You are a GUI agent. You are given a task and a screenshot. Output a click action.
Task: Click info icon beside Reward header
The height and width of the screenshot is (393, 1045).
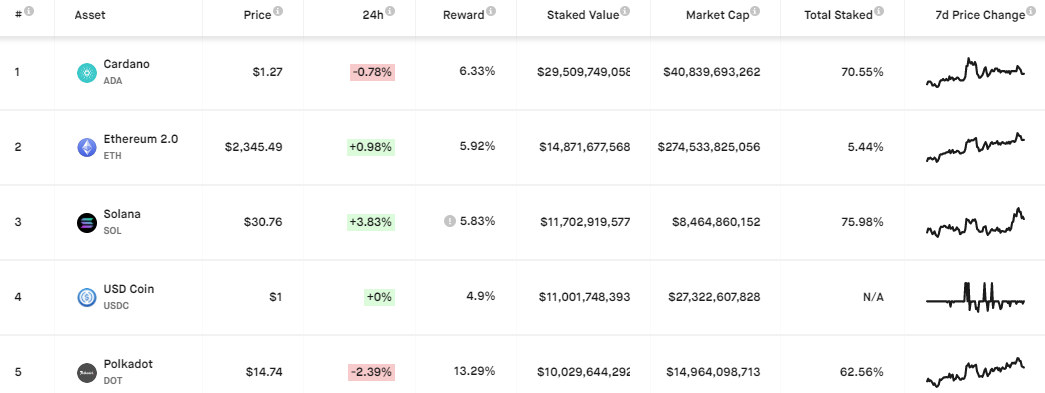click(491, 11)
